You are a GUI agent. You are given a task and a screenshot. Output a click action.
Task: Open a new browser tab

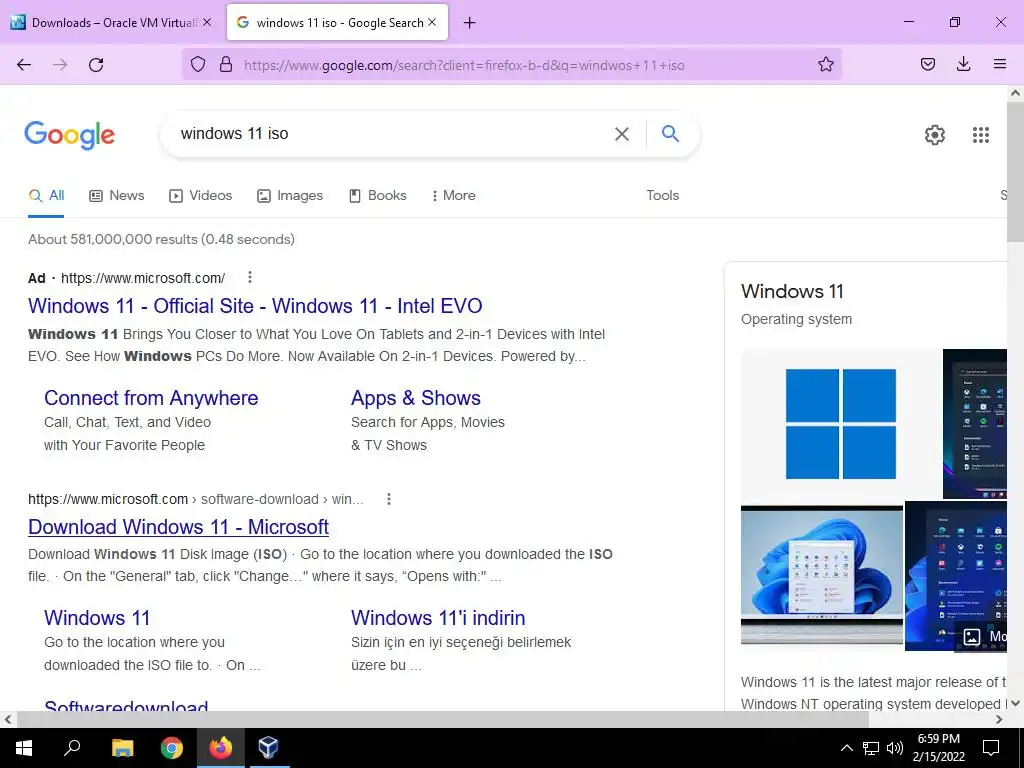click(x=470, y=23)
